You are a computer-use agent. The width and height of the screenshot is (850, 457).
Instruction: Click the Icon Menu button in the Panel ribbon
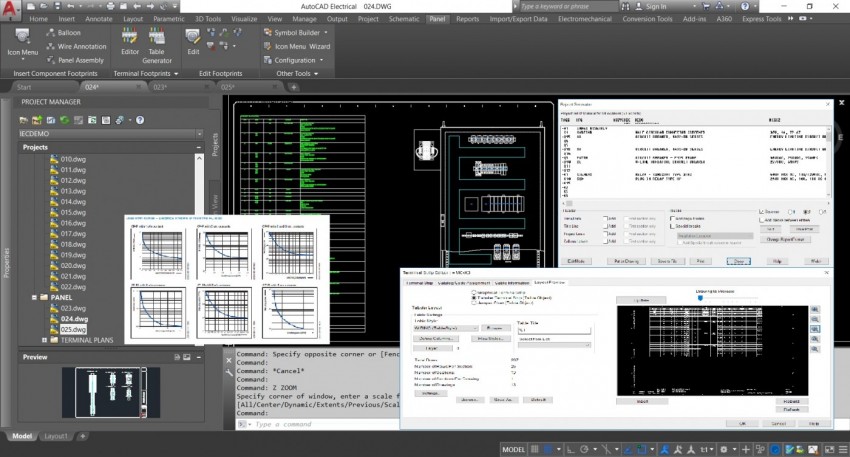click(22, 43)
